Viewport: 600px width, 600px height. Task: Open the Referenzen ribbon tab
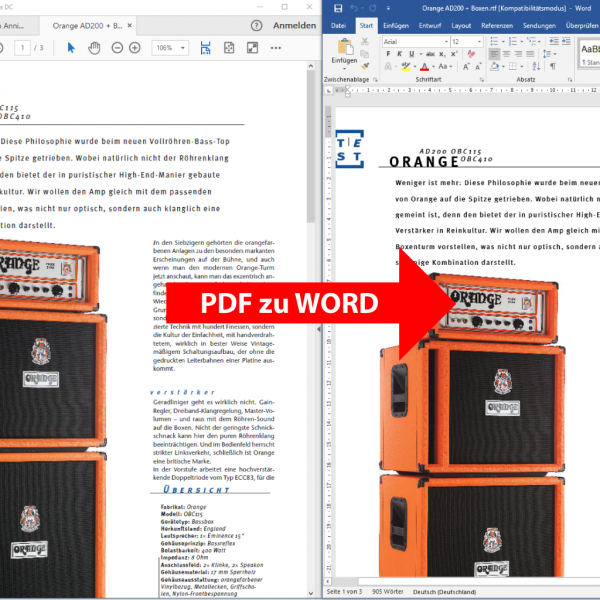click(497, 26)
